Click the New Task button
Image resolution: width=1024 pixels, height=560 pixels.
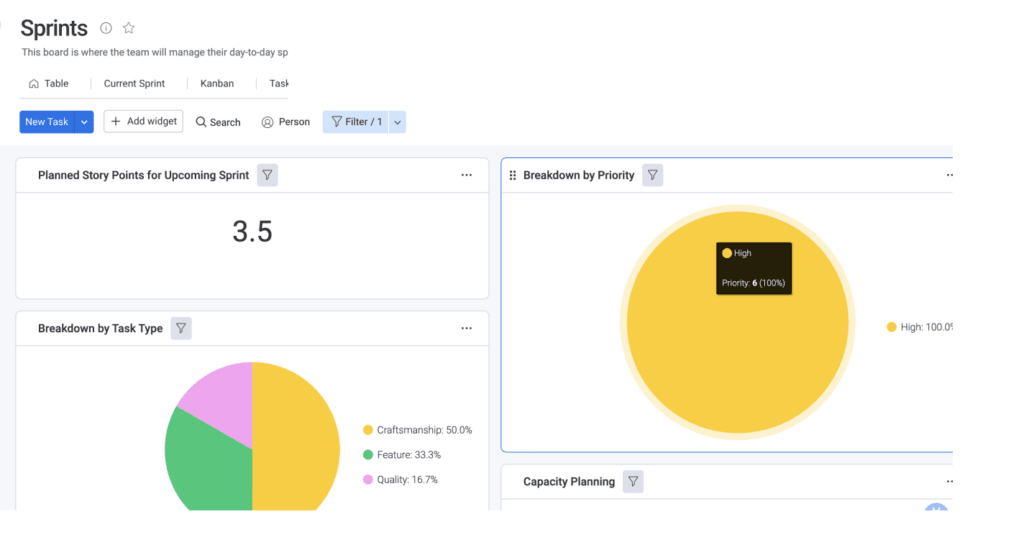(47, 122)
